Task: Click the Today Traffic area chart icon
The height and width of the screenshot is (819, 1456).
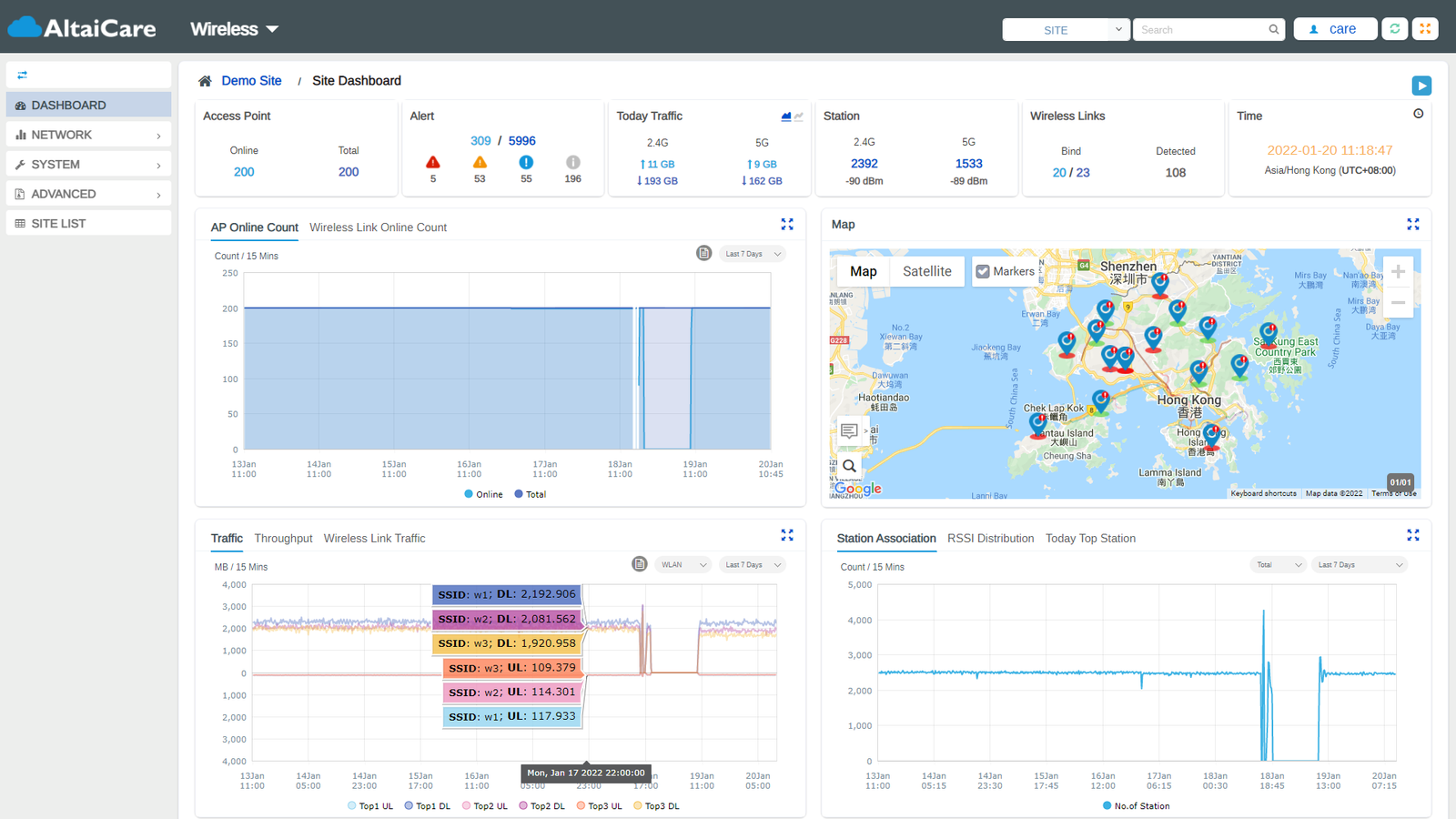Action: tap(786, 116)
